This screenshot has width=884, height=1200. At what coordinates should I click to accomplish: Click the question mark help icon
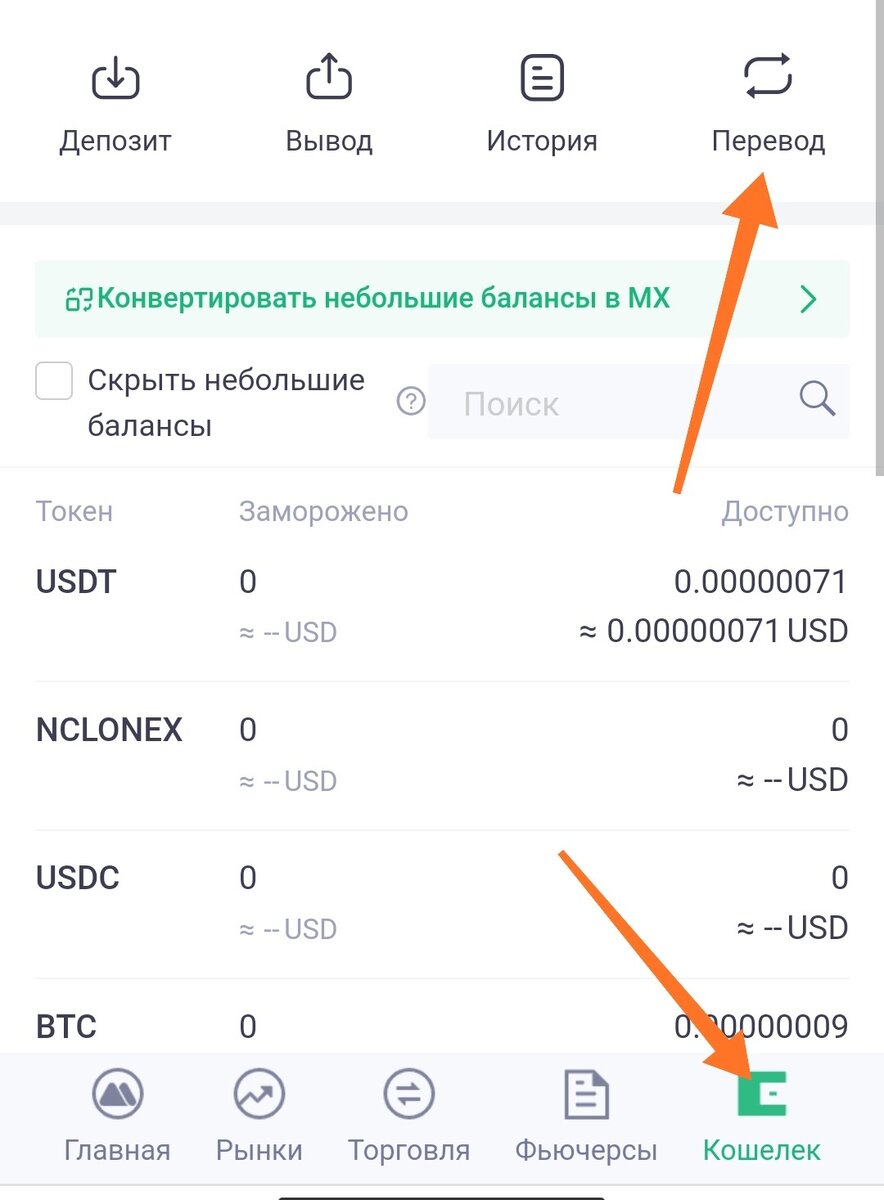coord(411,402)
